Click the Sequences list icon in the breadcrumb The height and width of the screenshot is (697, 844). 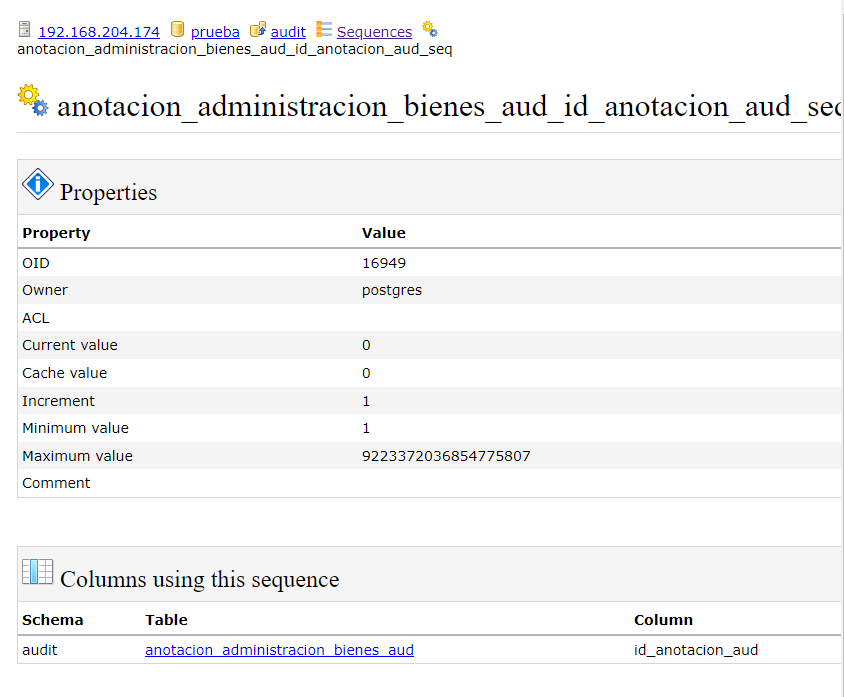tap(324, 31)
